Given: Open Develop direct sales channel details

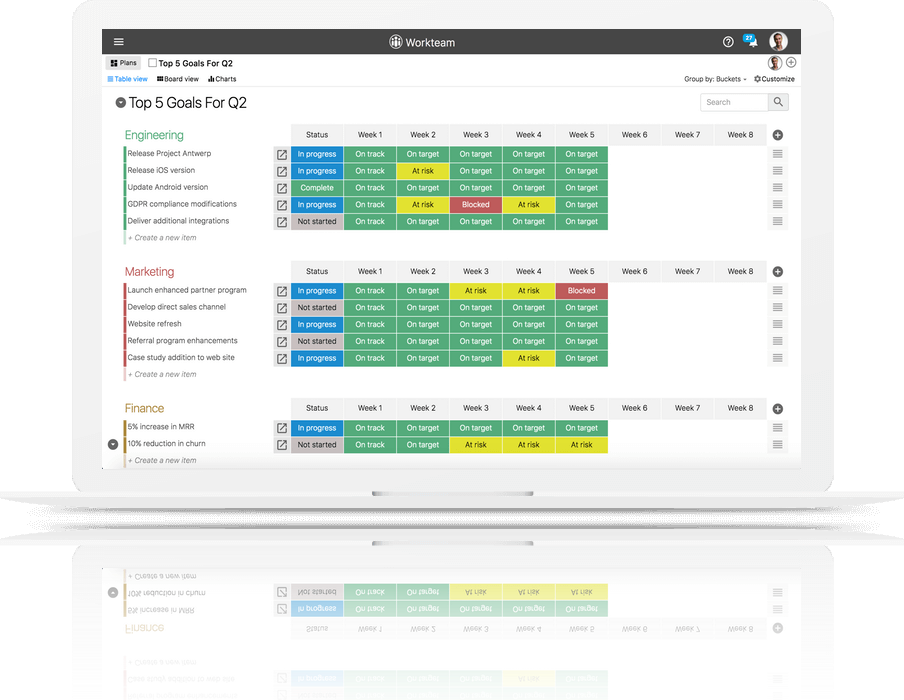Looking at the screenshot, I should coord(282,308).
